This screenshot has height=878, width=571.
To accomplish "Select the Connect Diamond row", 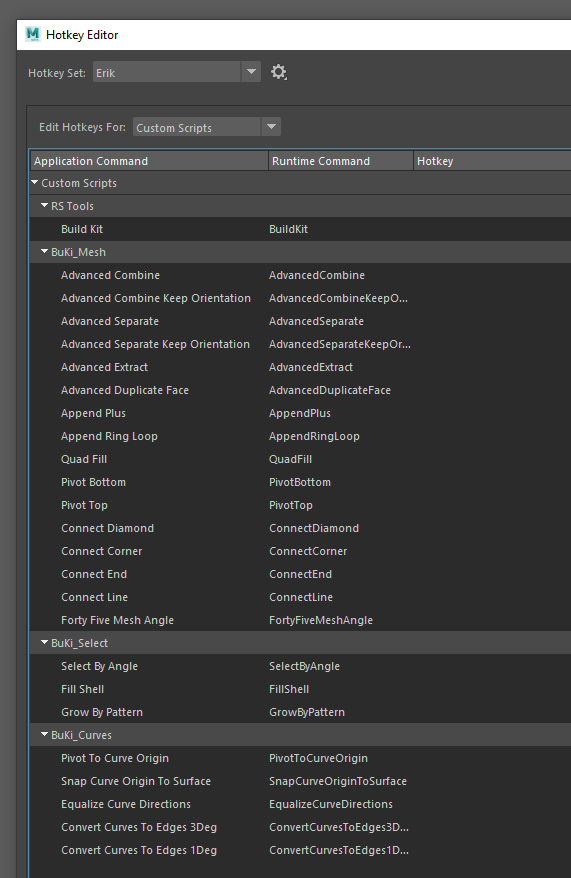I will click(301, 528).
